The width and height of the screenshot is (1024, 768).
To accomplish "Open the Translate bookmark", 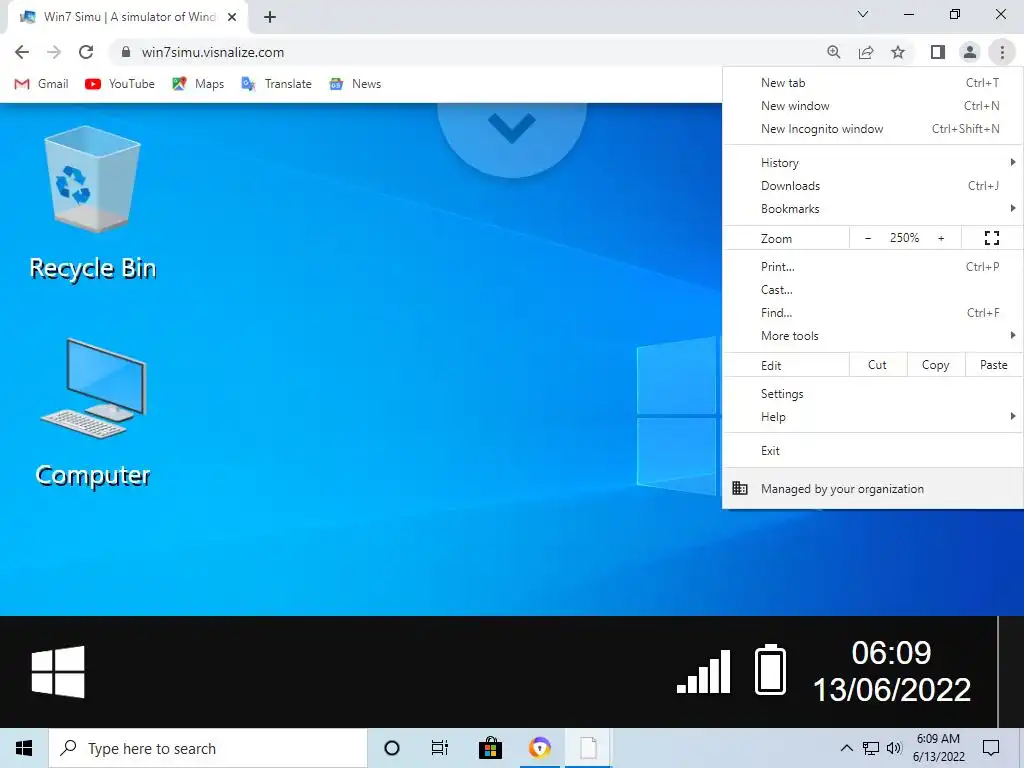I will point(276,84).
